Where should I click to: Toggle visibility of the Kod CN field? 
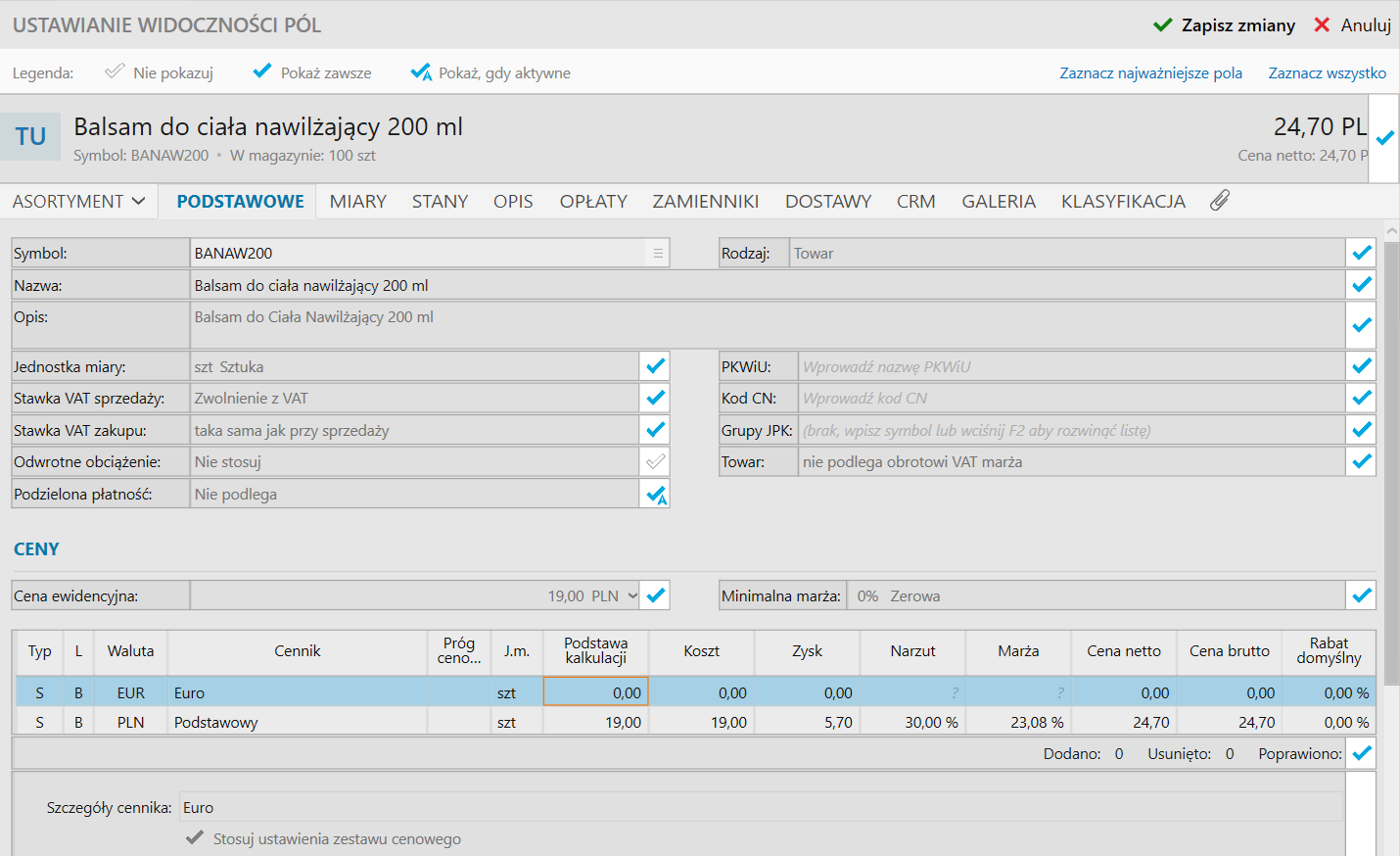[1361, 398]
